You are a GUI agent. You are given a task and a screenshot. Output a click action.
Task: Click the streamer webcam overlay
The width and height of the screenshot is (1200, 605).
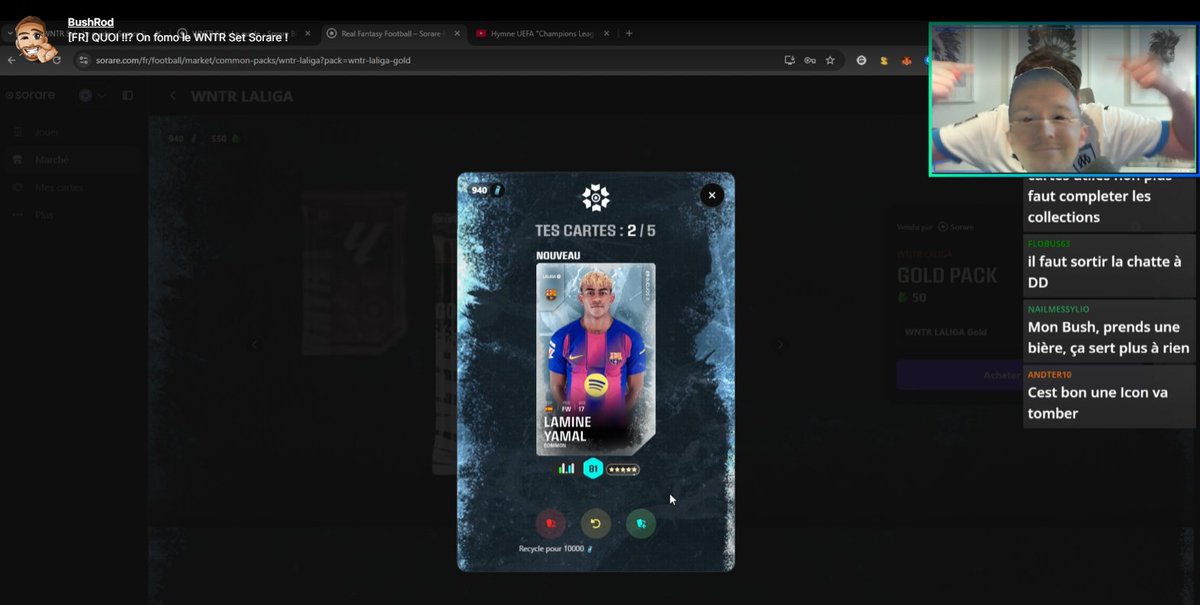coord(1063,99)
